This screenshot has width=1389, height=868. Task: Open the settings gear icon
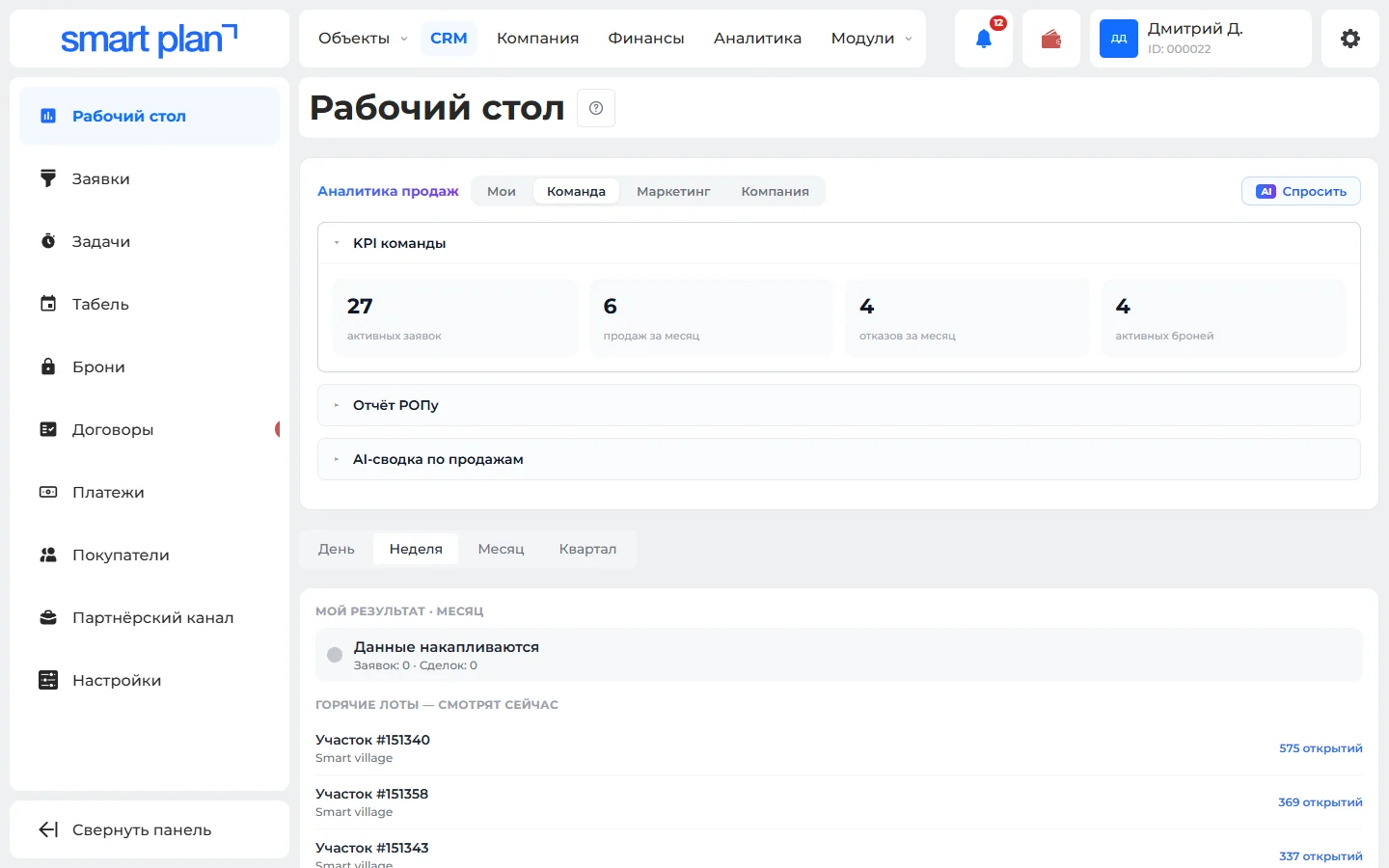(x=1350, y=39)
